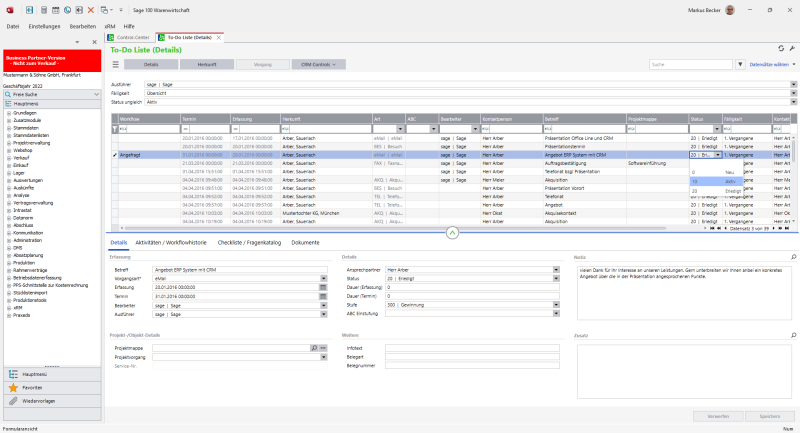Screen dimensions: 800x433
Task: Expand the Stammdaten tree node
Action: pyautogui.click(x=9, y=128)
